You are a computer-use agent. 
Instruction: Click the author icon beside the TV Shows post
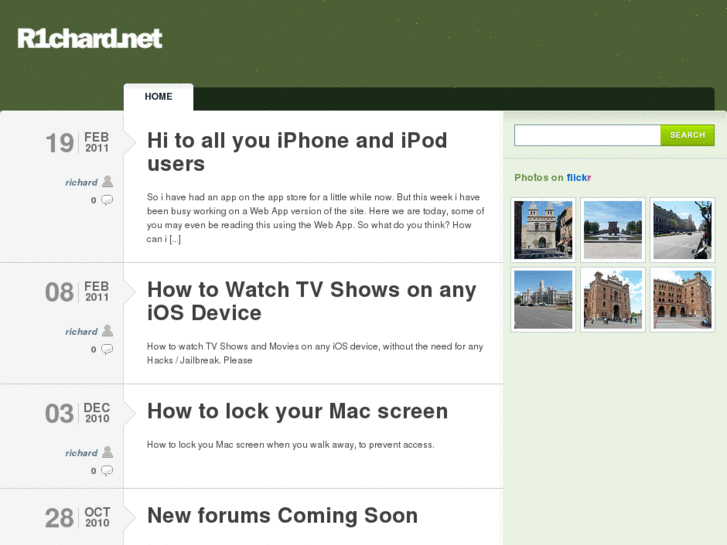point(107,331)
